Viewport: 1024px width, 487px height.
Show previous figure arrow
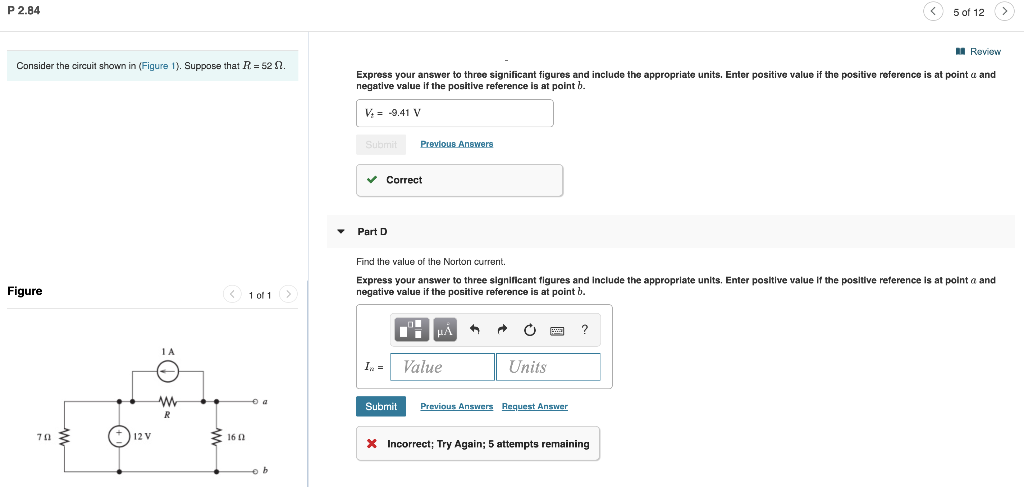coord(232,294)
